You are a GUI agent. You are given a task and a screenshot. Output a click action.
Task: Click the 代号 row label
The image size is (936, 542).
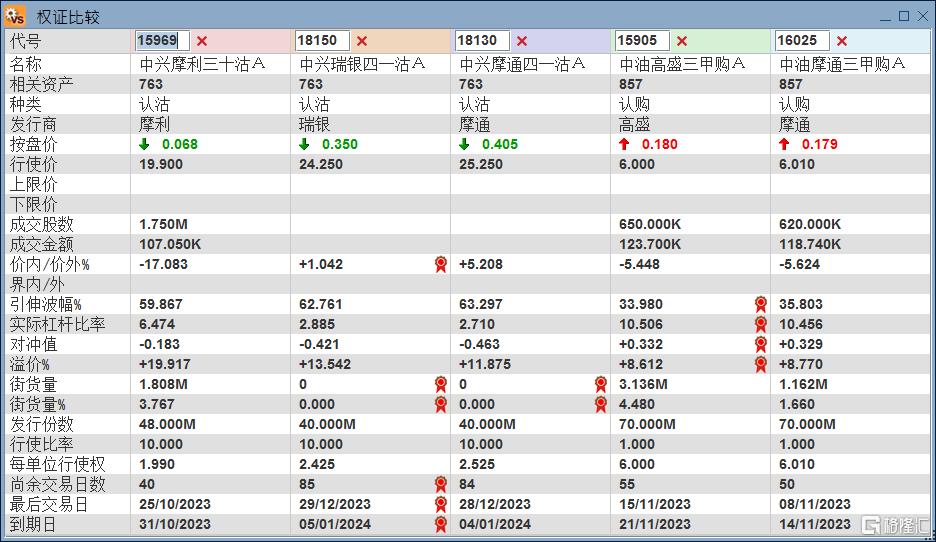click(x=25, y=41)
